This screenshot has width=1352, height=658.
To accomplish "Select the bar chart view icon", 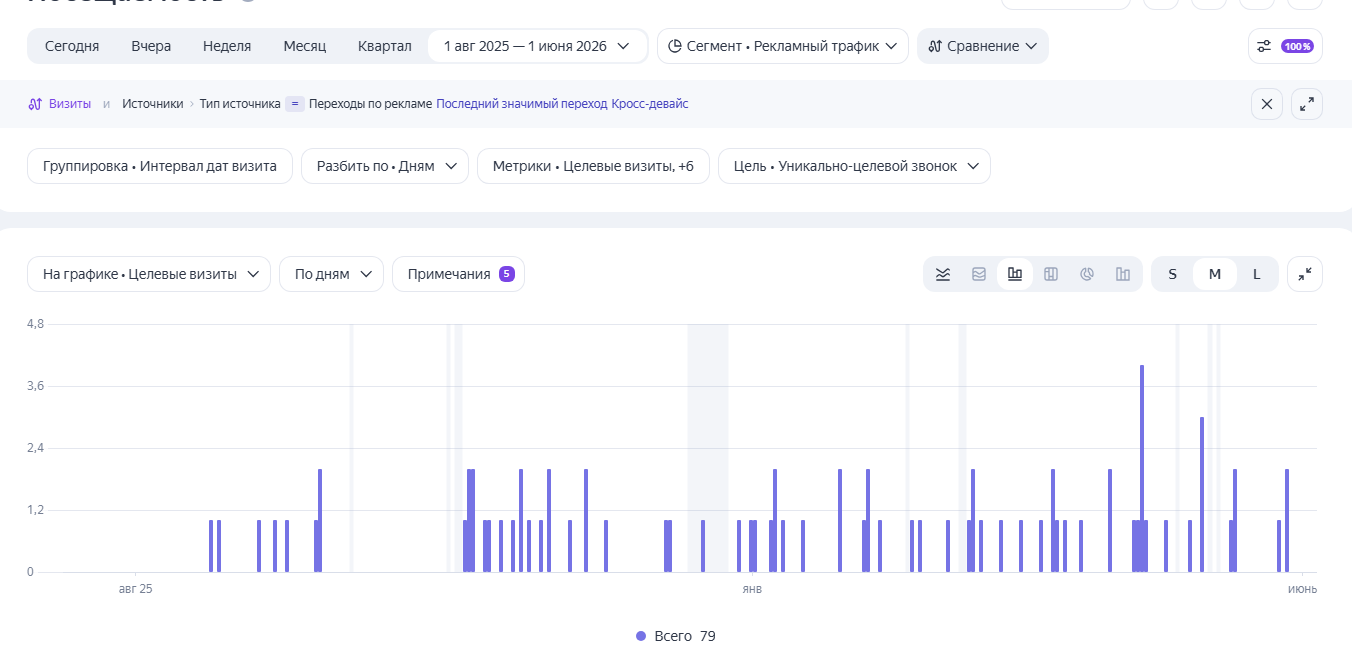I will pyautogui.click(x=1015, y=274).
